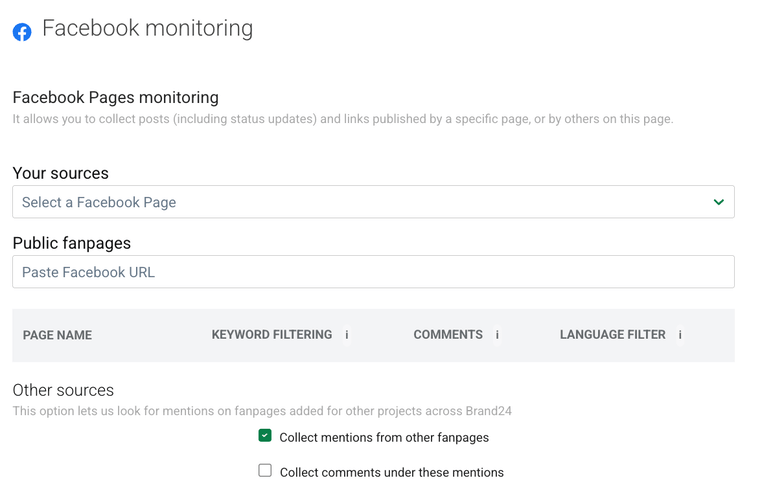This screenshot has width=762, height=500.
Task: Click the Public fanpages label
Action: point(72,243)
